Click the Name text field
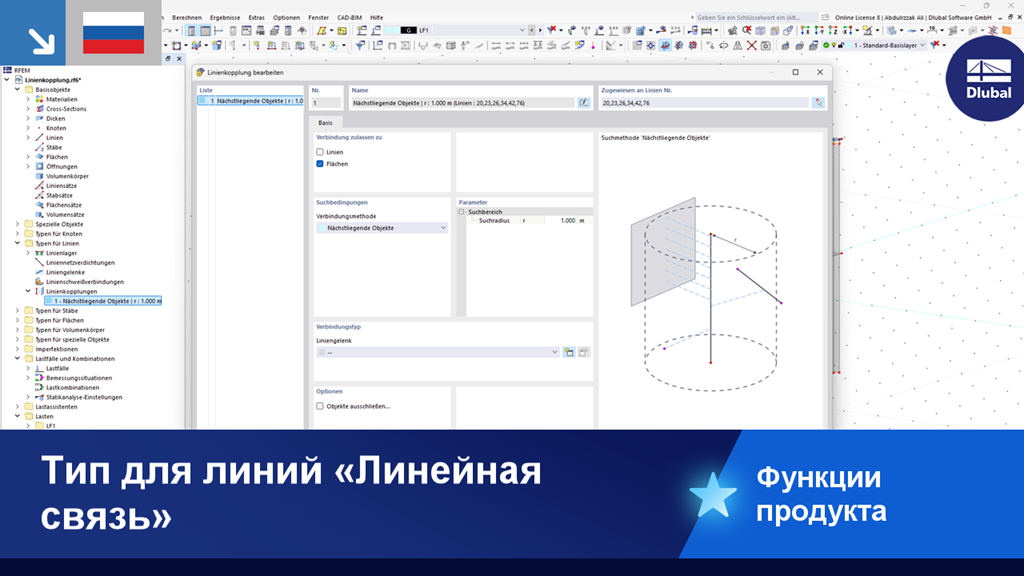Viewport: 1024px width, 576px height. [462, 103]
